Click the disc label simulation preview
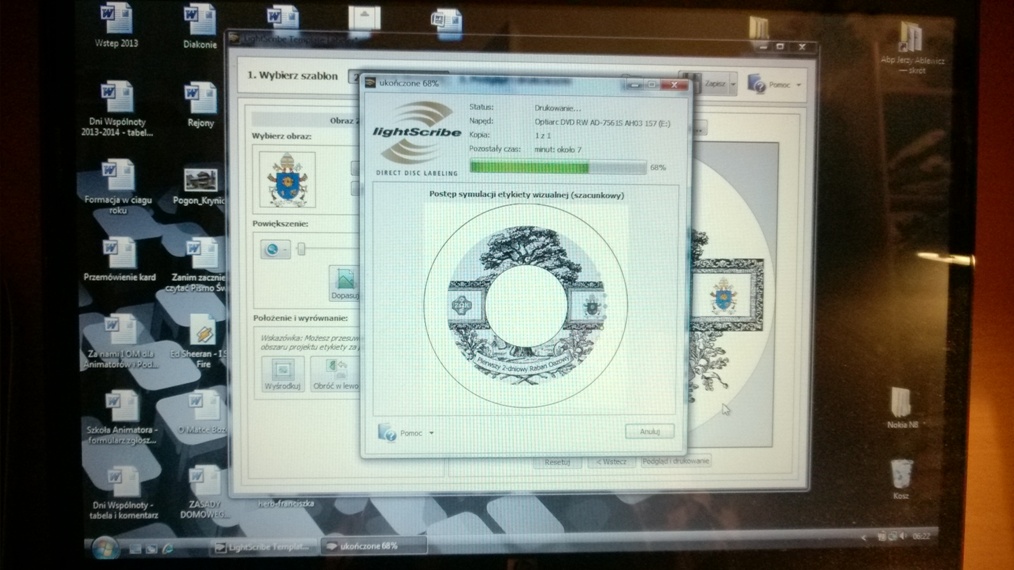Image resolution: width=1014 pixels, height=570 pixels. tap(526, 305)
